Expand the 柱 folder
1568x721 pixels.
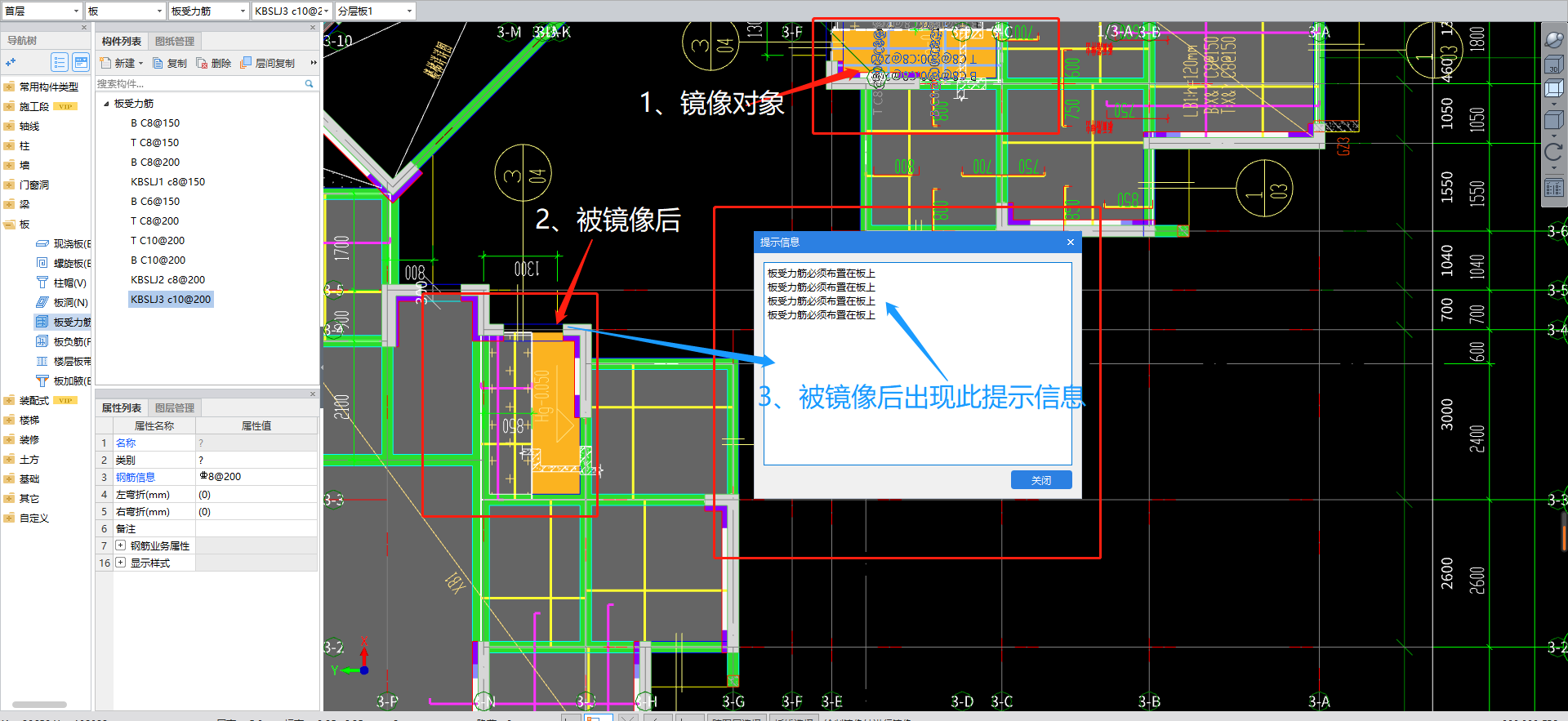pyautogui.click(x=9, y=145)
